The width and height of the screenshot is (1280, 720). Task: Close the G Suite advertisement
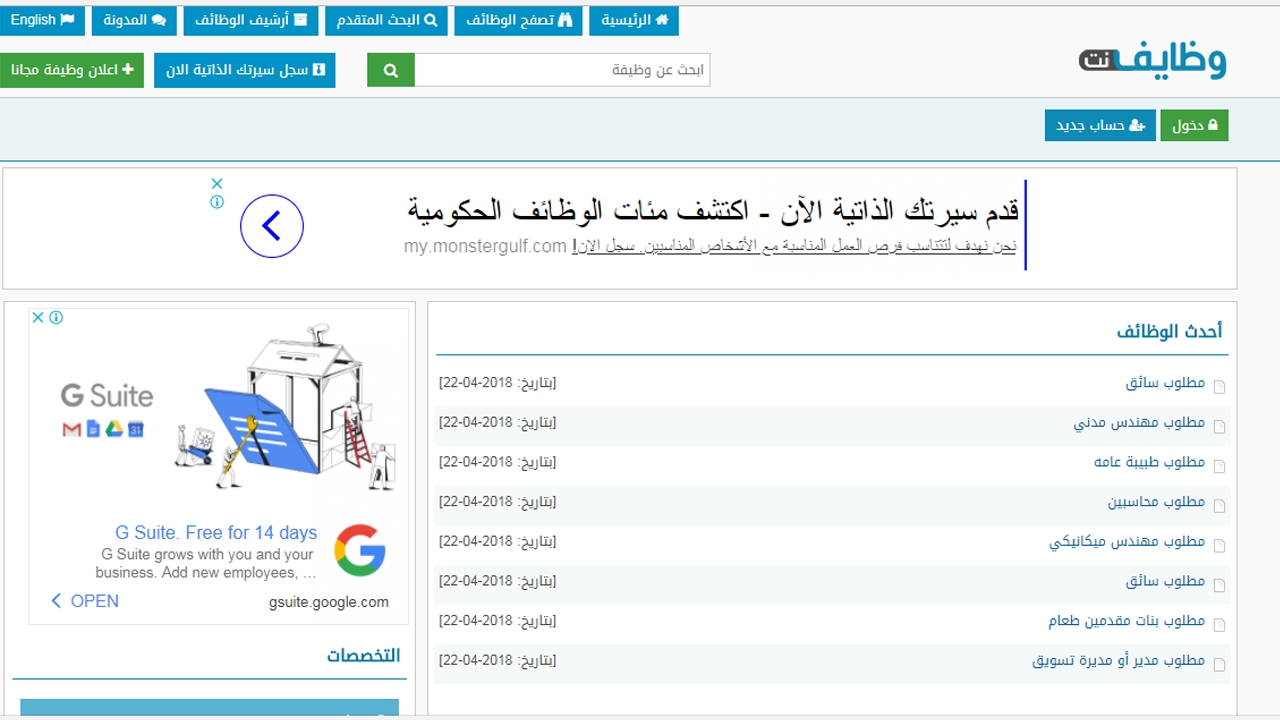[38, 317]
